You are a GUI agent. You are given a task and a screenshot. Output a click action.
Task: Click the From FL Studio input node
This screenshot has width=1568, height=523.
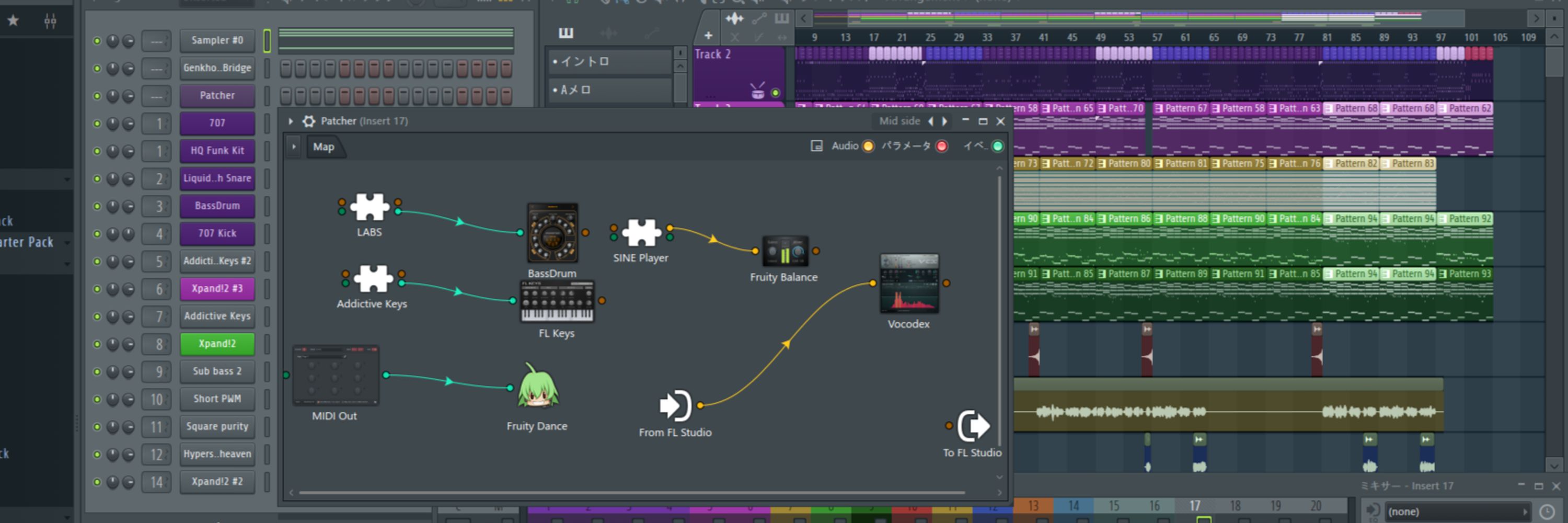click(x=675, y=405)
